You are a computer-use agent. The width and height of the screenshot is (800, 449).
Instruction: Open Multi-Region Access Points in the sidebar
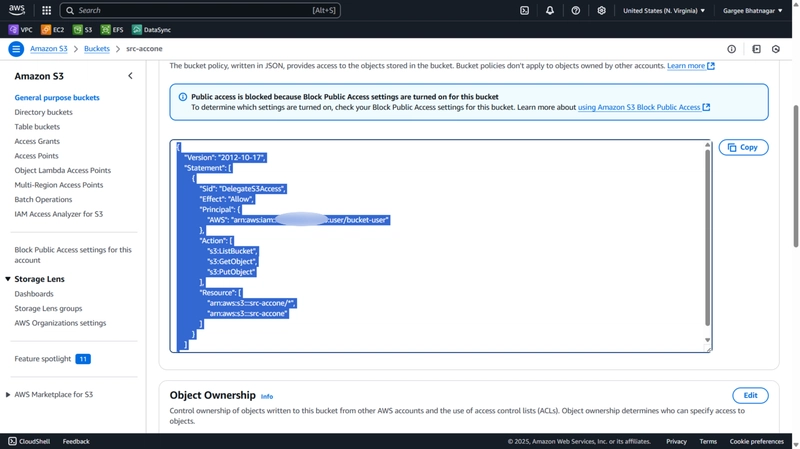tap(59, 185)
